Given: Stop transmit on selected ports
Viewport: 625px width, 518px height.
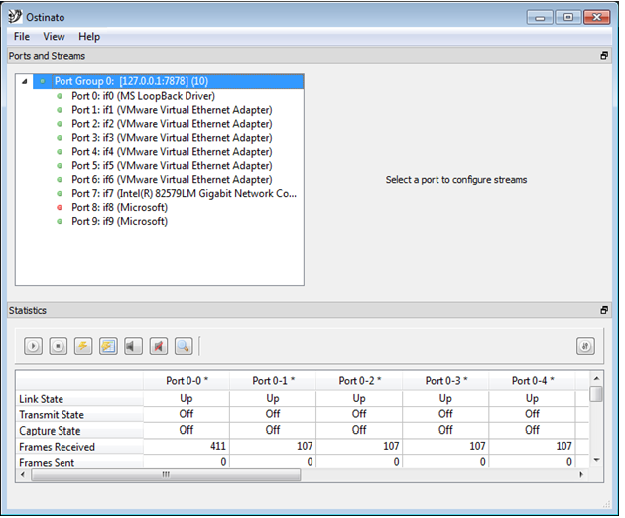Looking at the screenshot, I should tap(58, 346).
